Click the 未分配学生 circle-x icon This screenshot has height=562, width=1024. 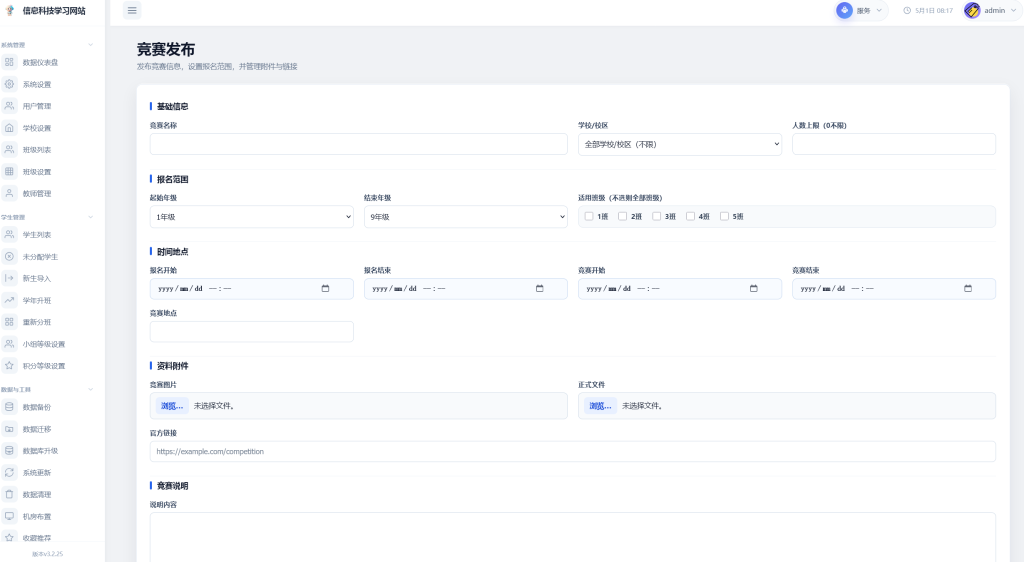[x=9, y=257]
